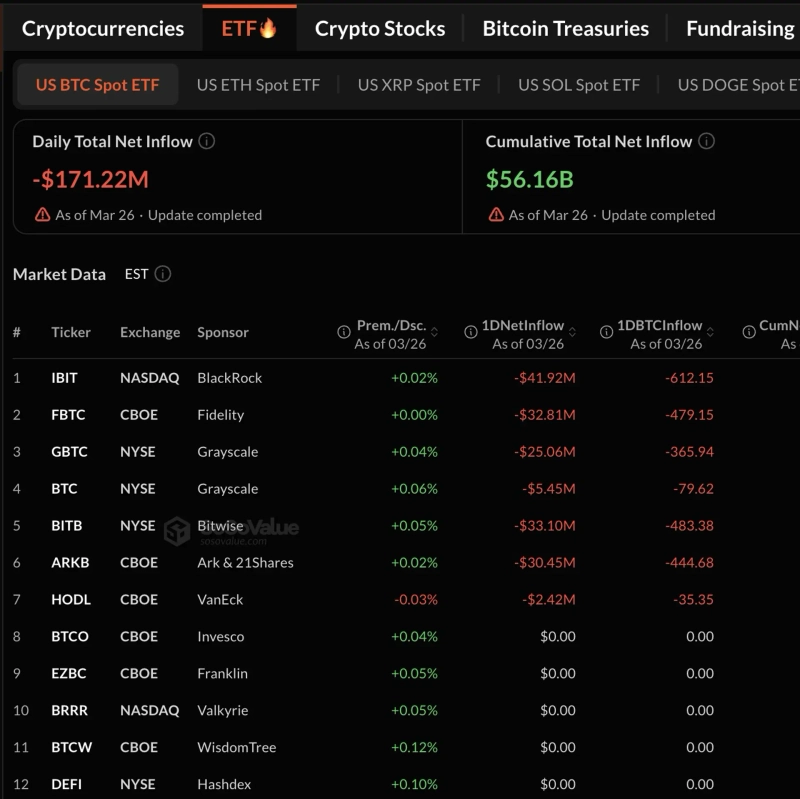Screen dimensions: 800x799
Task: Click info icon beside Cumulative Total Net Inflow
Action: click(706, 142)
